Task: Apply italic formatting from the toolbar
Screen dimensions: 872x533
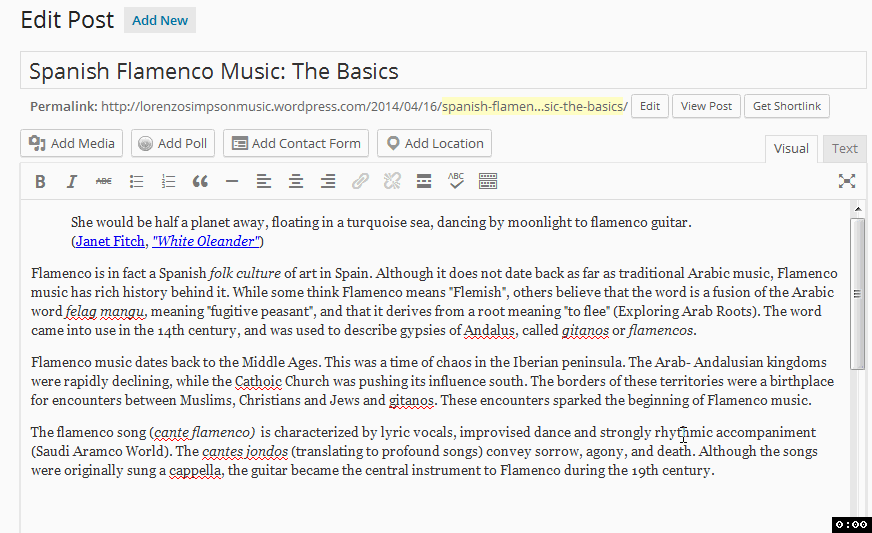Action: (72, 181)
